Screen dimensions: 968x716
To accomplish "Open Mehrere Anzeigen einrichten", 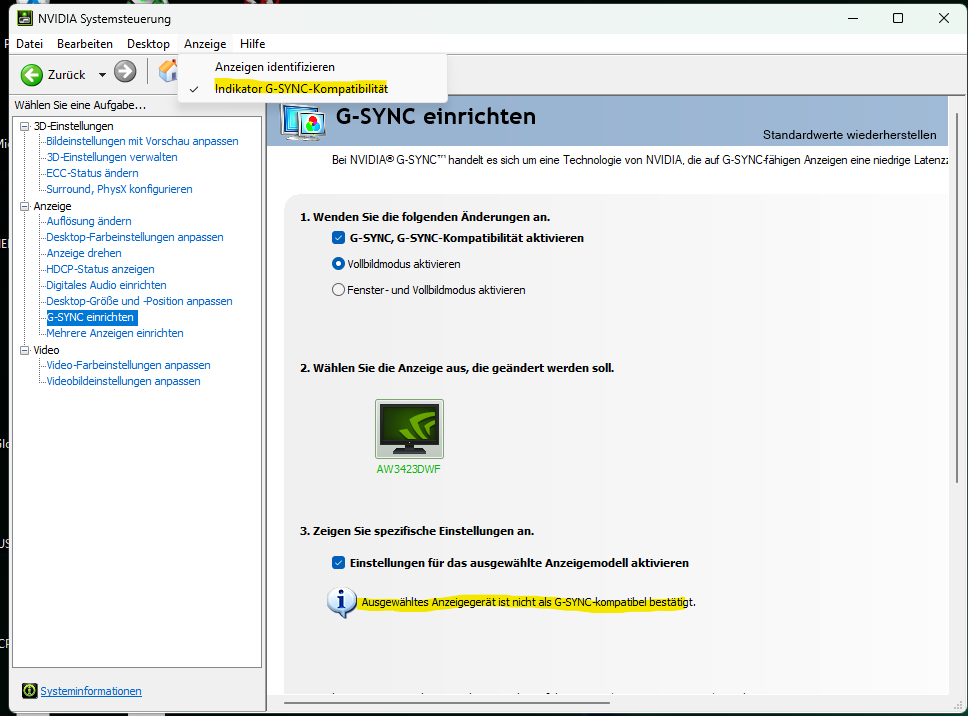I will click(x=115, y=333).
